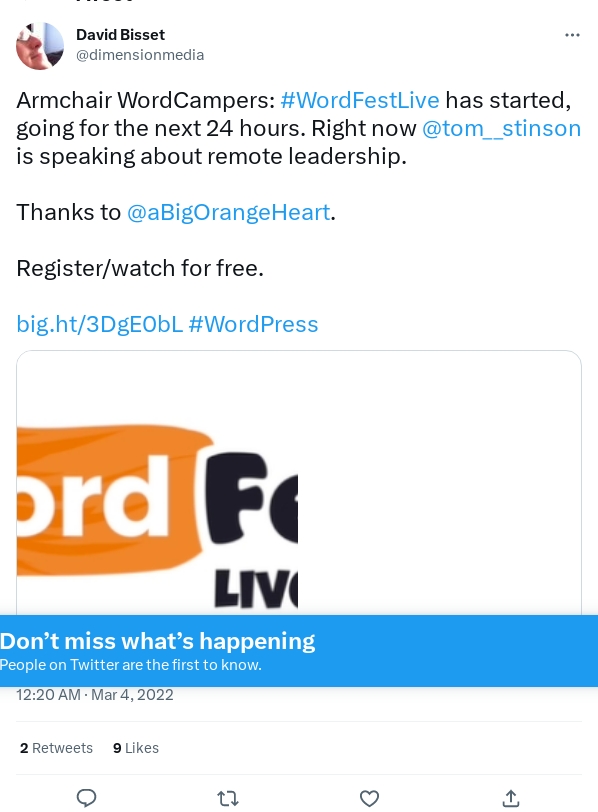Click the reply speech bubble icon

click(86, 798)
